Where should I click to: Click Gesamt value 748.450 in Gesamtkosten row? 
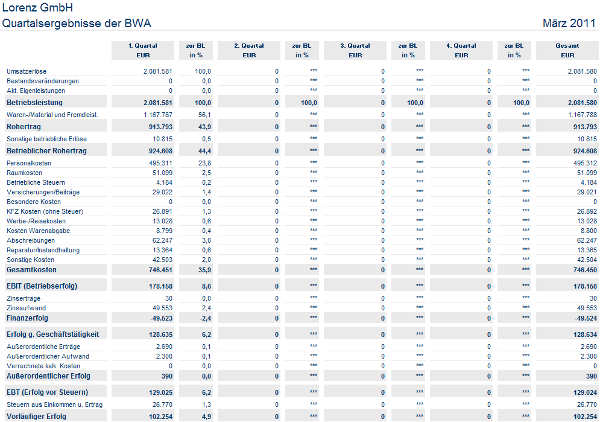(x=585, y=270)
